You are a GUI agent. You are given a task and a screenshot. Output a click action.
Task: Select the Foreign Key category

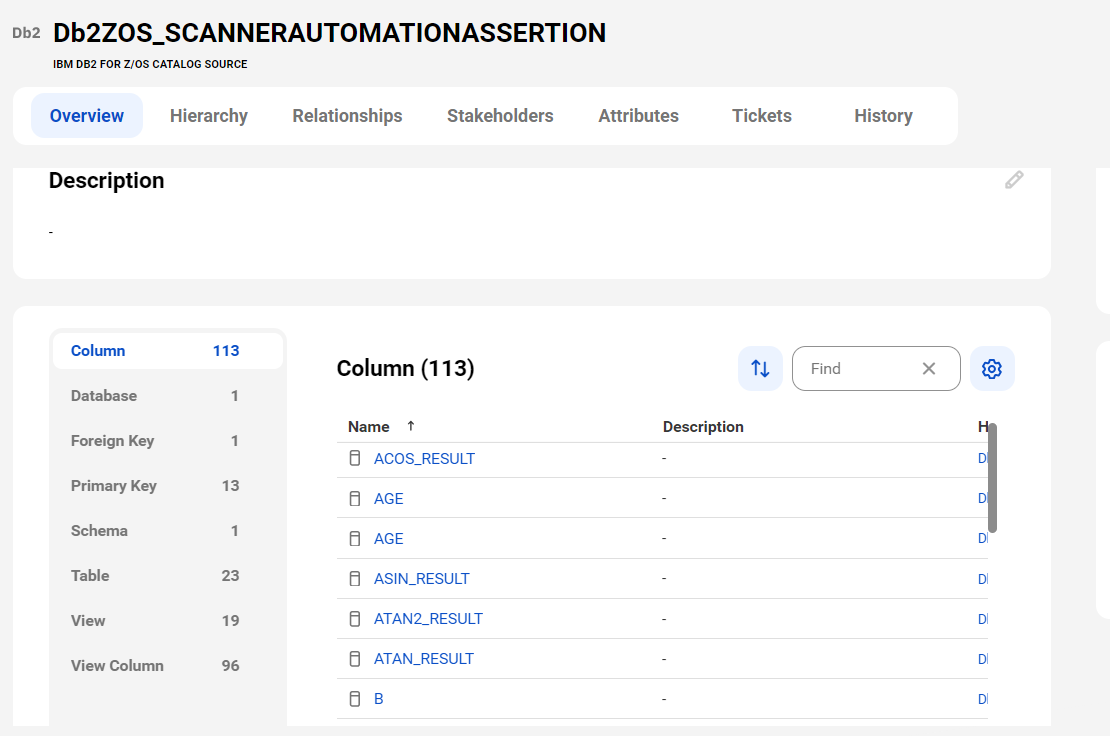tap(168, 441)
